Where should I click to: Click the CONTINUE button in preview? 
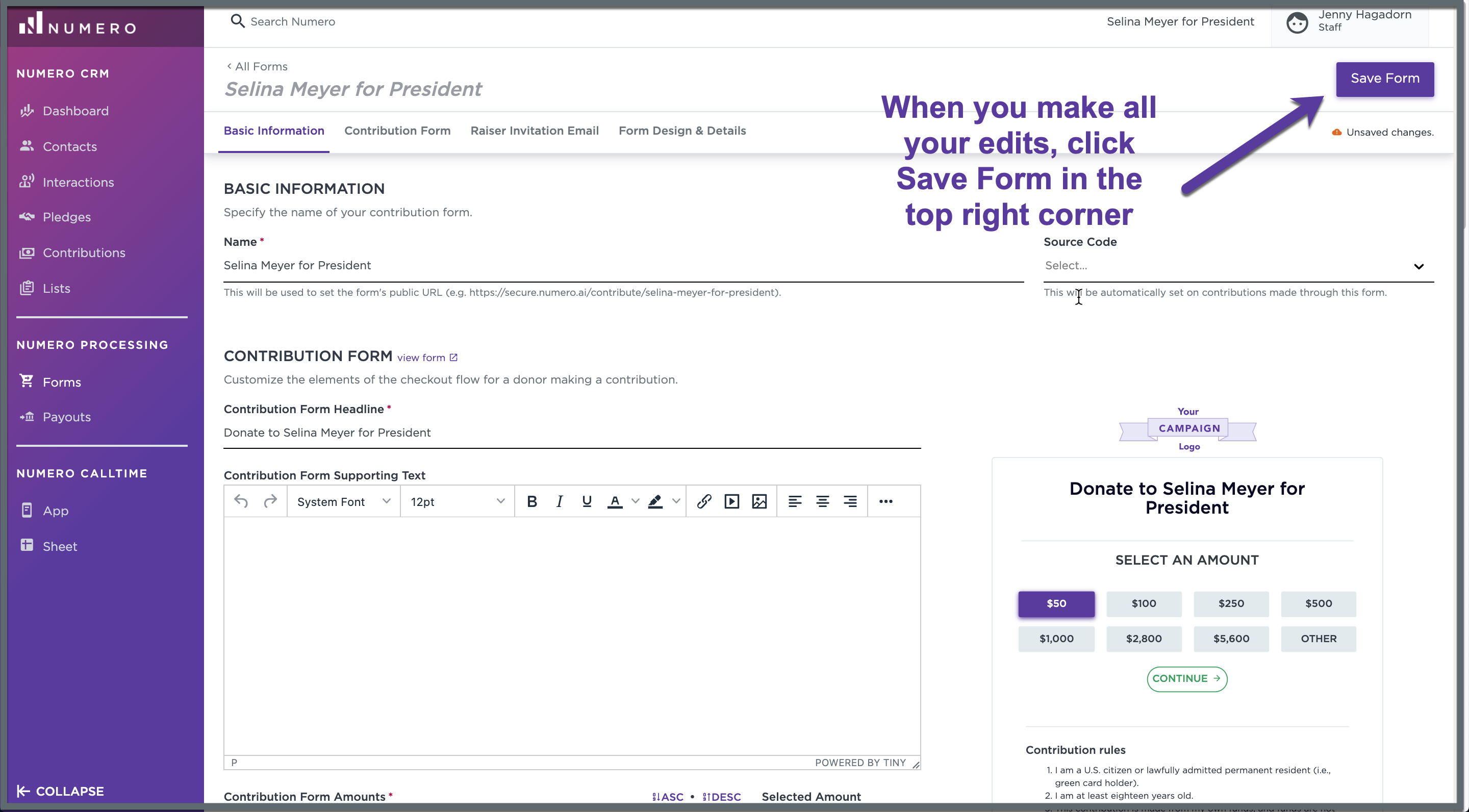point(1187,678)
